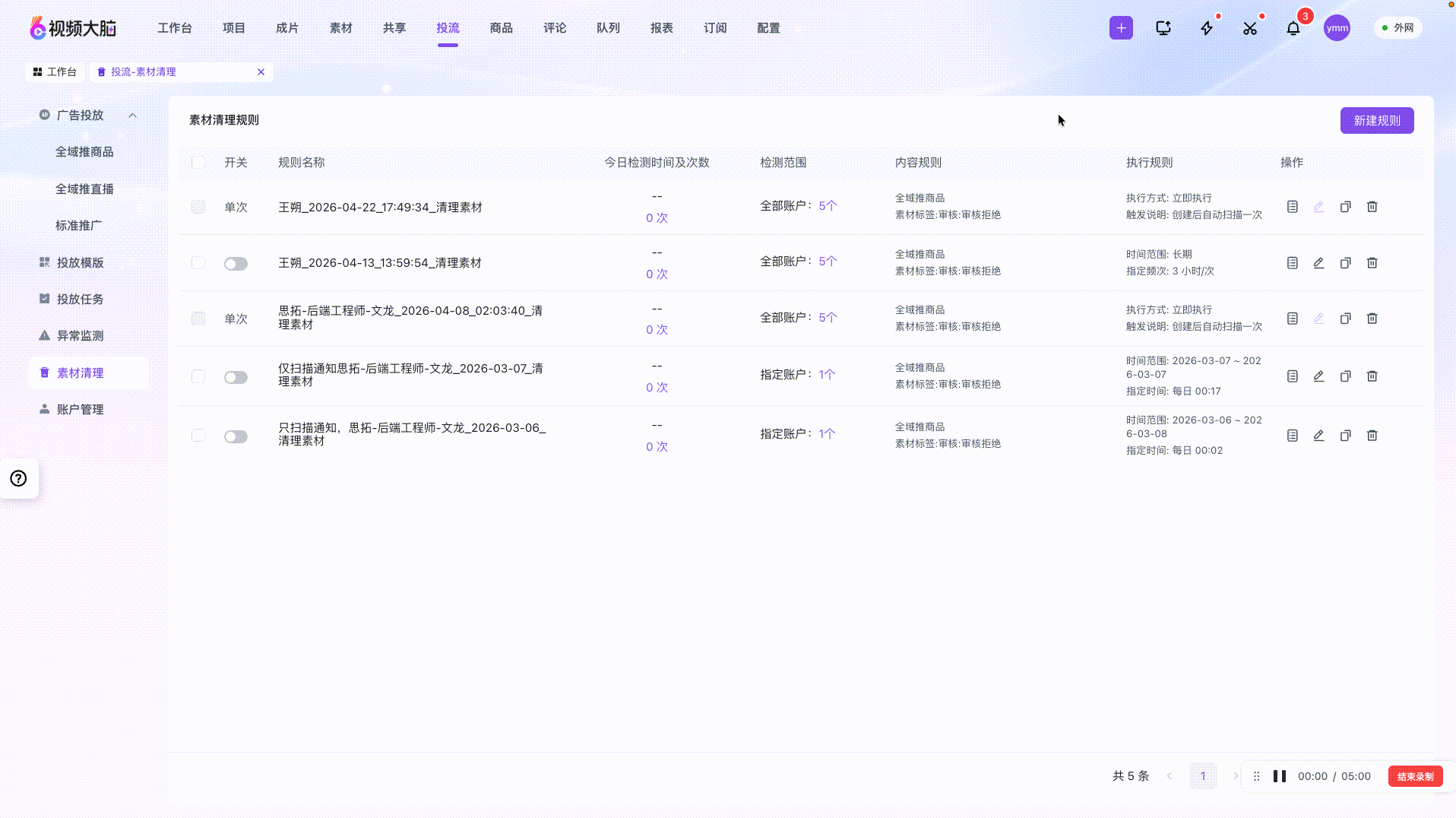Select checkbox for 仅扫描通知 2026-03-07 rule
This screenshot has width=1456, height=818.
(198, 376)
